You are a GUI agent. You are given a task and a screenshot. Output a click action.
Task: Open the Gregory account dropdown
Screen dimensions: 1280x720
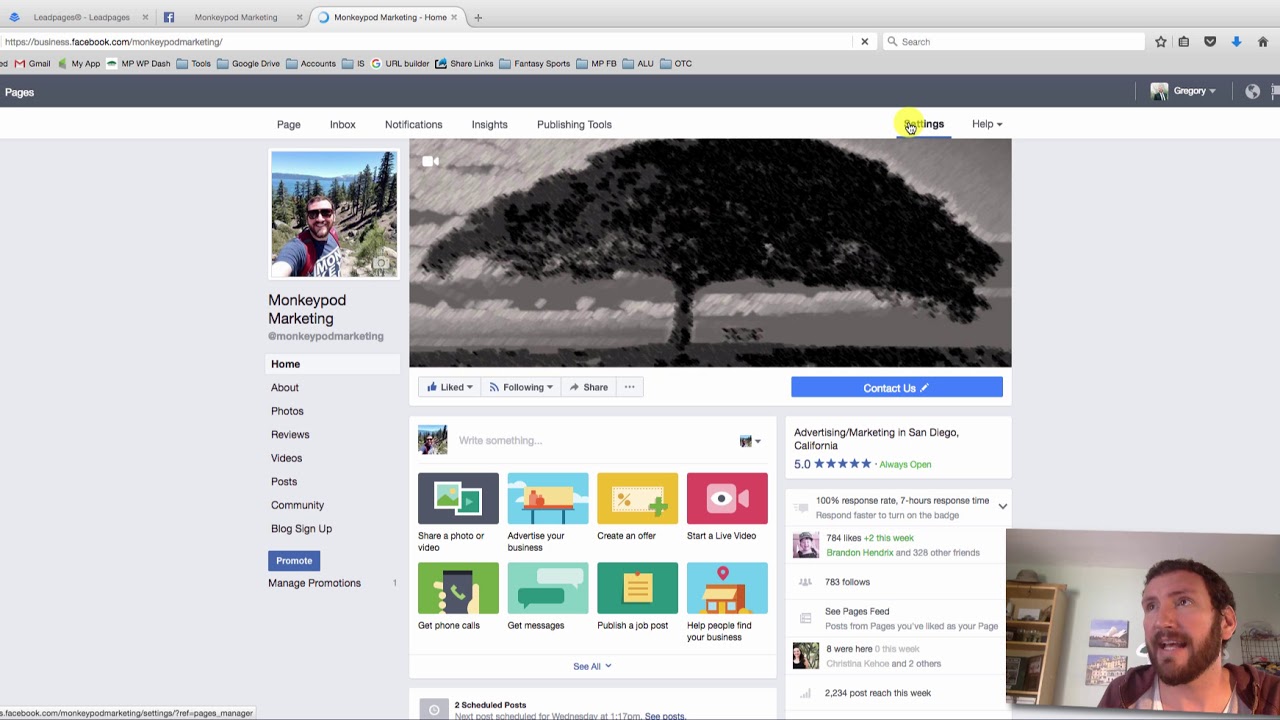1183,91
